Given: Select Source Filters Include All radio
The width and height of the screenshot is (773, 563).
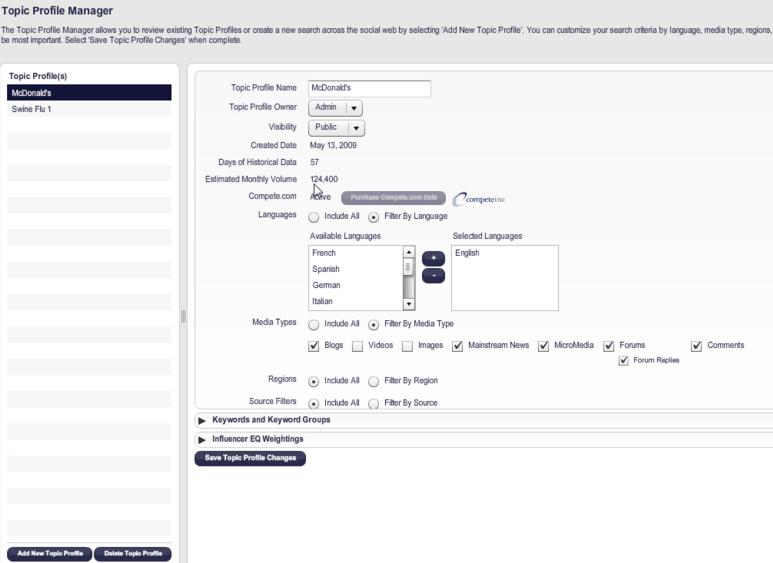Looking at the screenshot, I should [x=314, y=403].
